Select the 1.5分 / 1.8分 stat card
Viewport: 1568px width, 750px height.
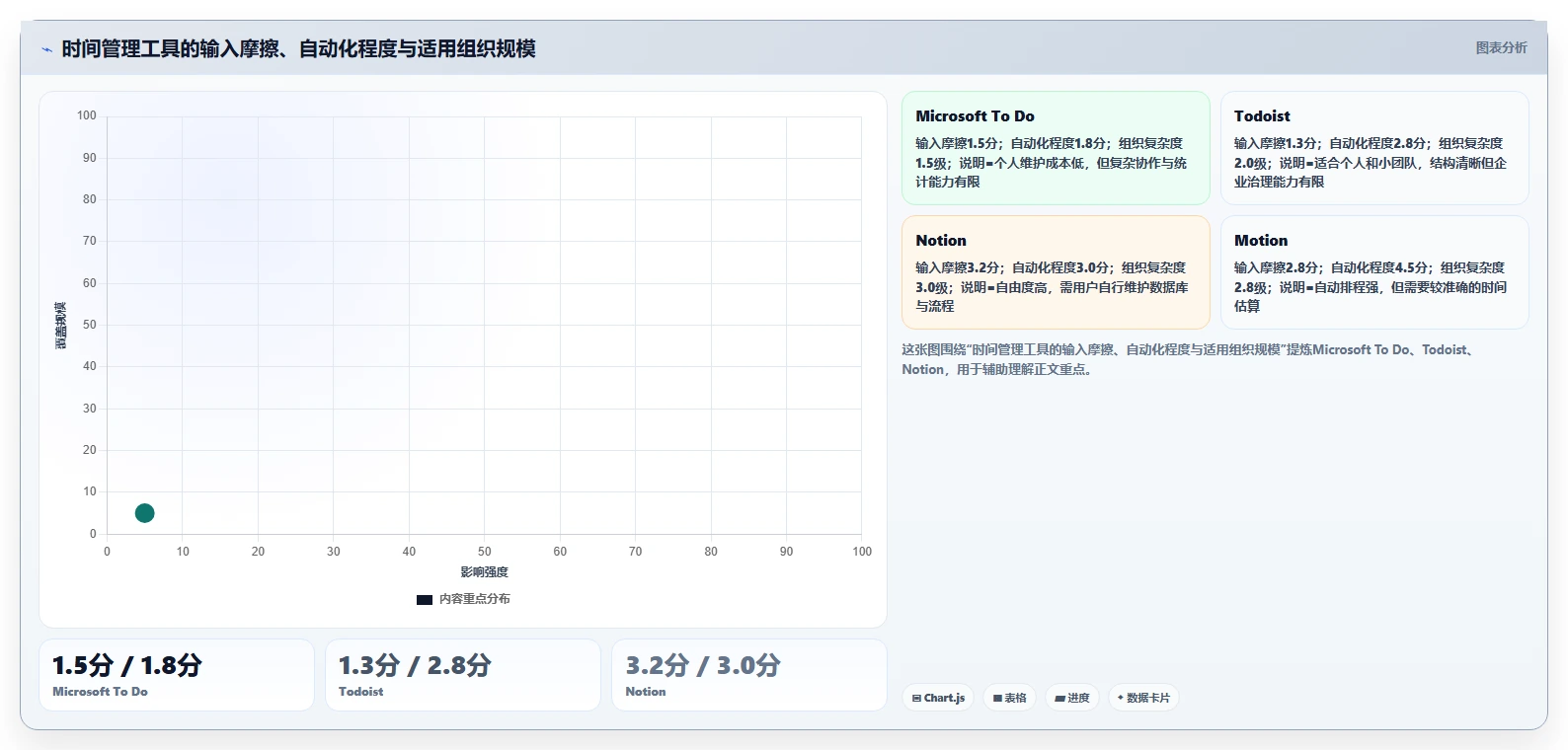[x=177, y=675]
